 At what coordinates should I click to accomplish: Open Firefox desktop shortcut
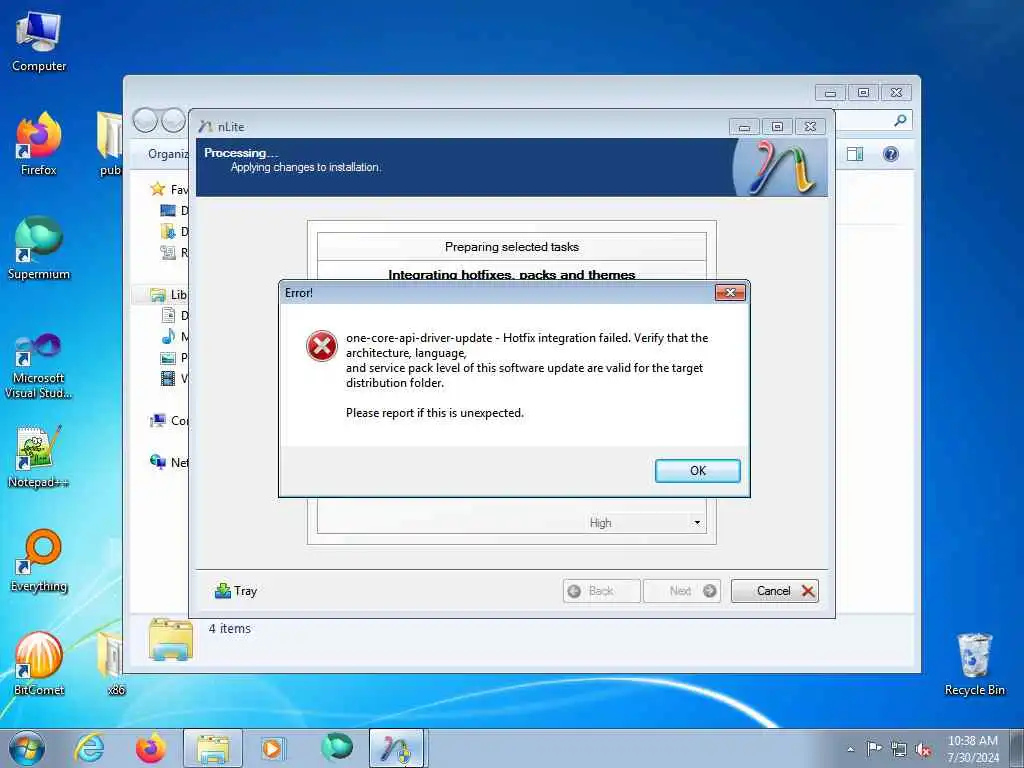(39, 144)
